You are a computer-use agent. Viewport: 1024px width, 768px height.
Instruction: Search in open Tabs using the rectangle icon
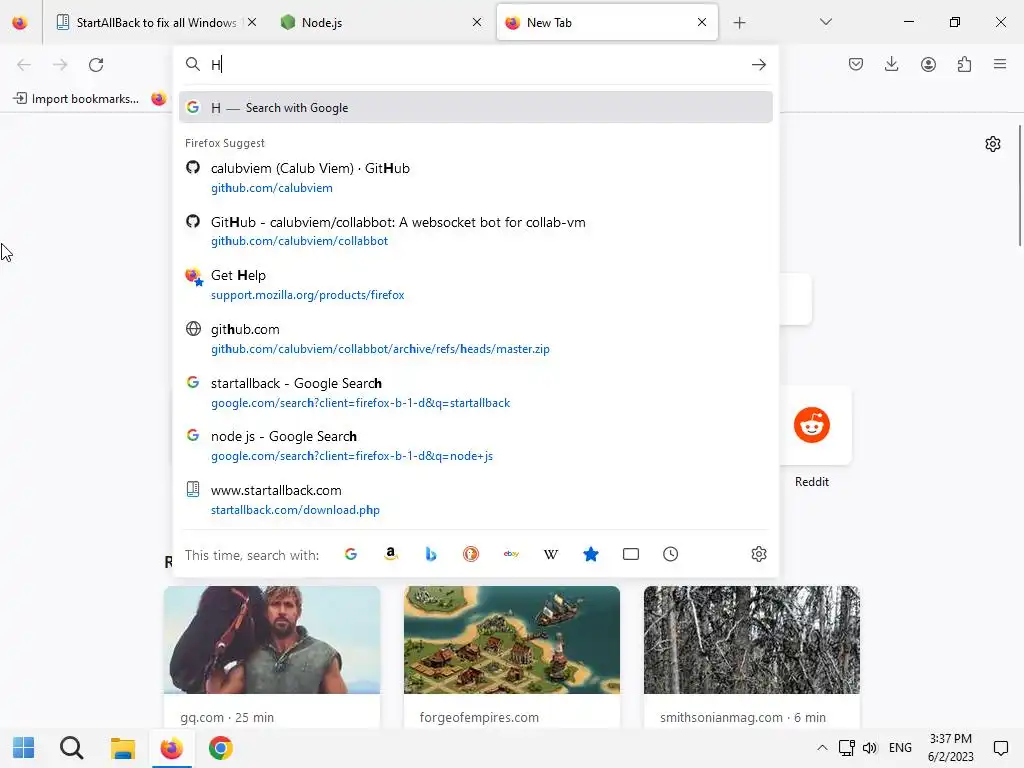(631, 554)
